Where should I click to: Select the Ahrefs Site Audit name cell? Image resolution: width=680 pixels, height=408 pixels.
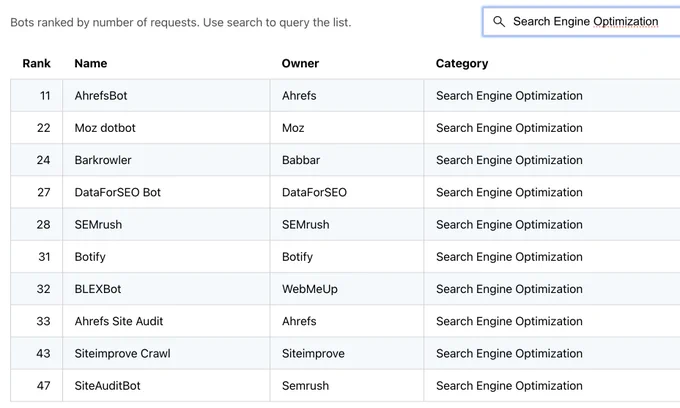point(166,321)
